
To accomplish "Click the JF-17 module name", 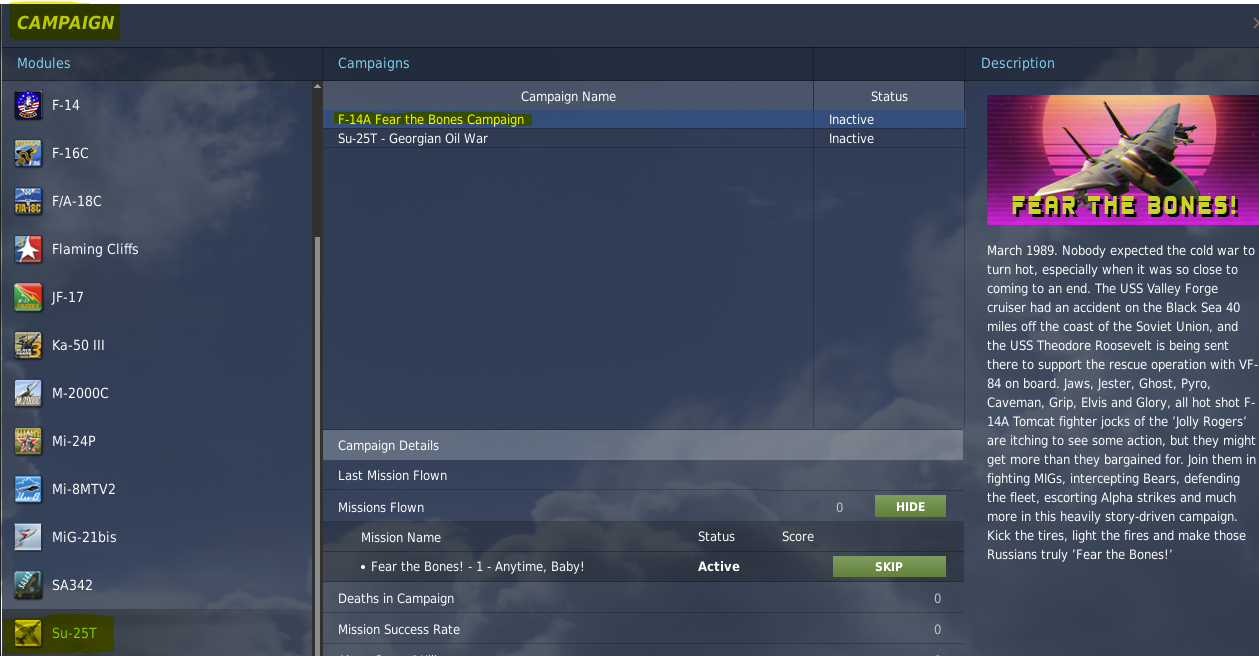I will click(68, 297).
